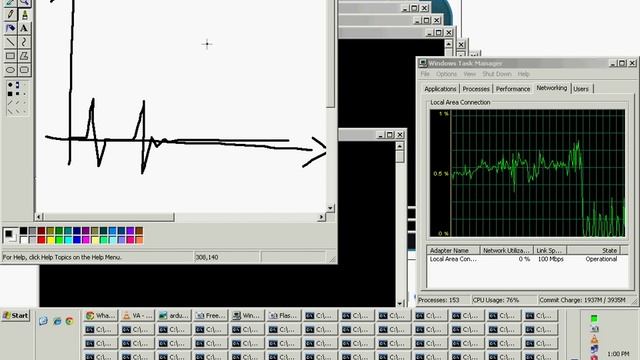Switch to the Users tab
The image size is (640, 360).
coord(581,89)
